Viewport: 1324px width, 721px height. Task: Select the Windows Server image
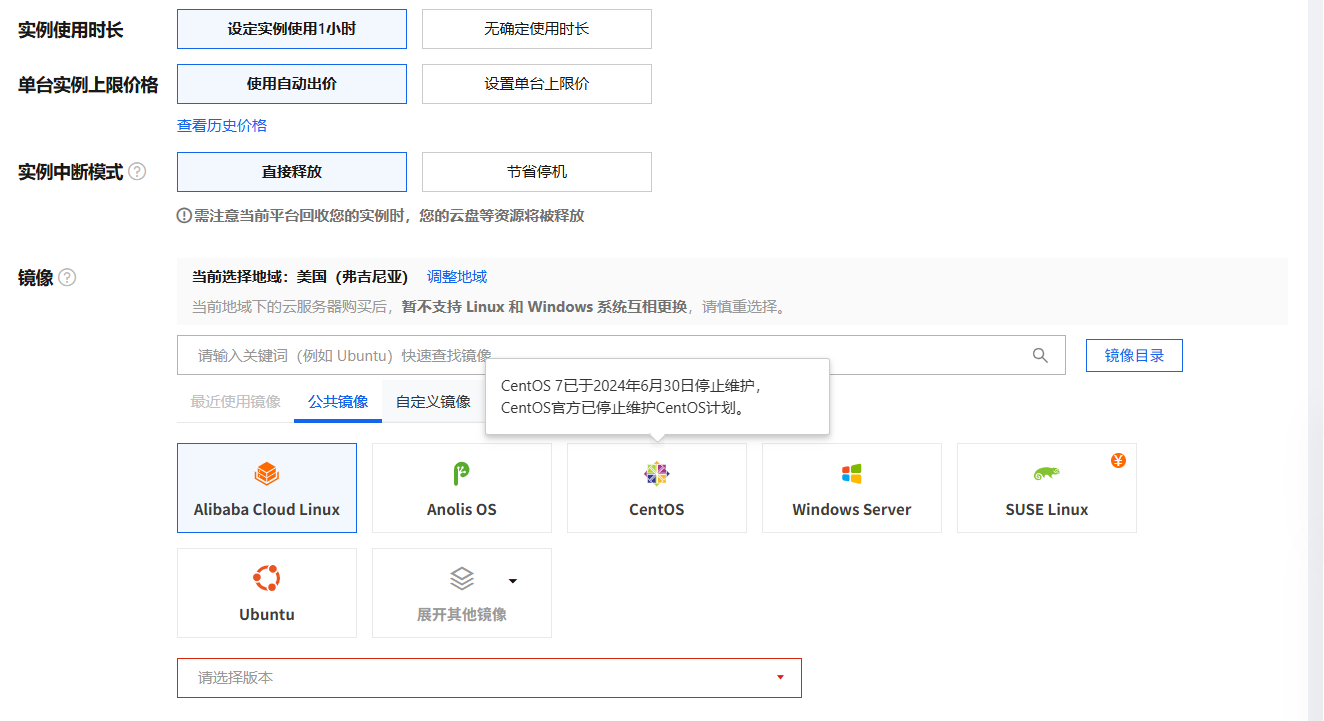(x=851, y=488)
